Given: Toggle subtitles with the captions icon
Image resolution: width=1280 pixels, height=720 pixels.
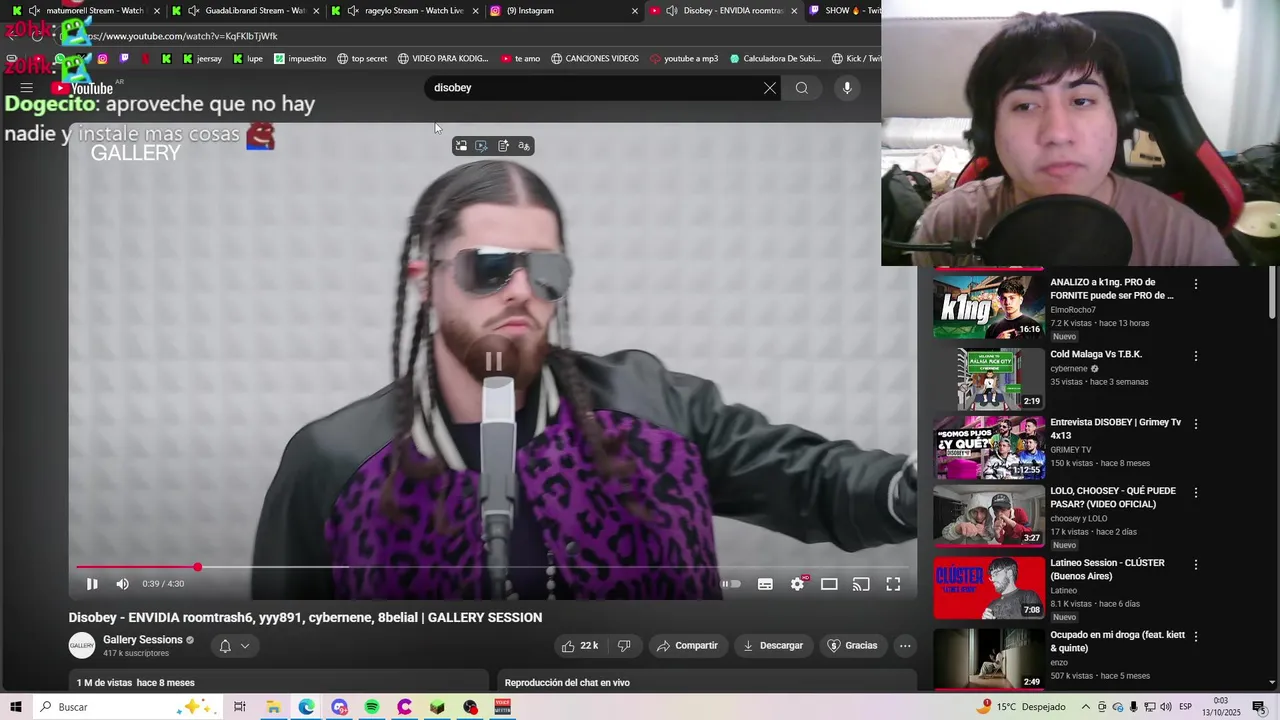Looking at the screenshot, I should click(765, 584).
